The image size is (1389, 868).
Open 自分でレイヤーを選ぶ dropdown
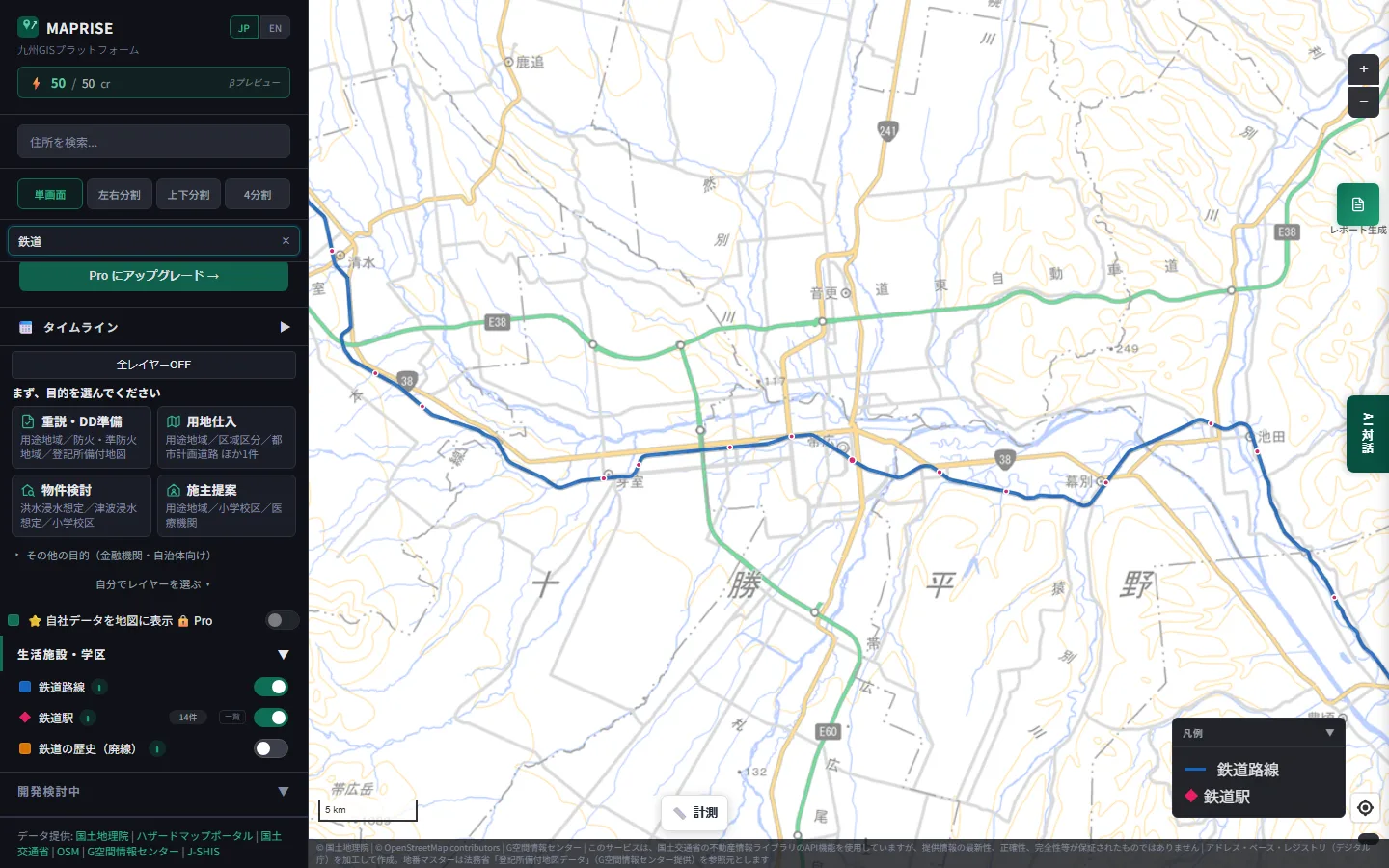pos(153,584)
